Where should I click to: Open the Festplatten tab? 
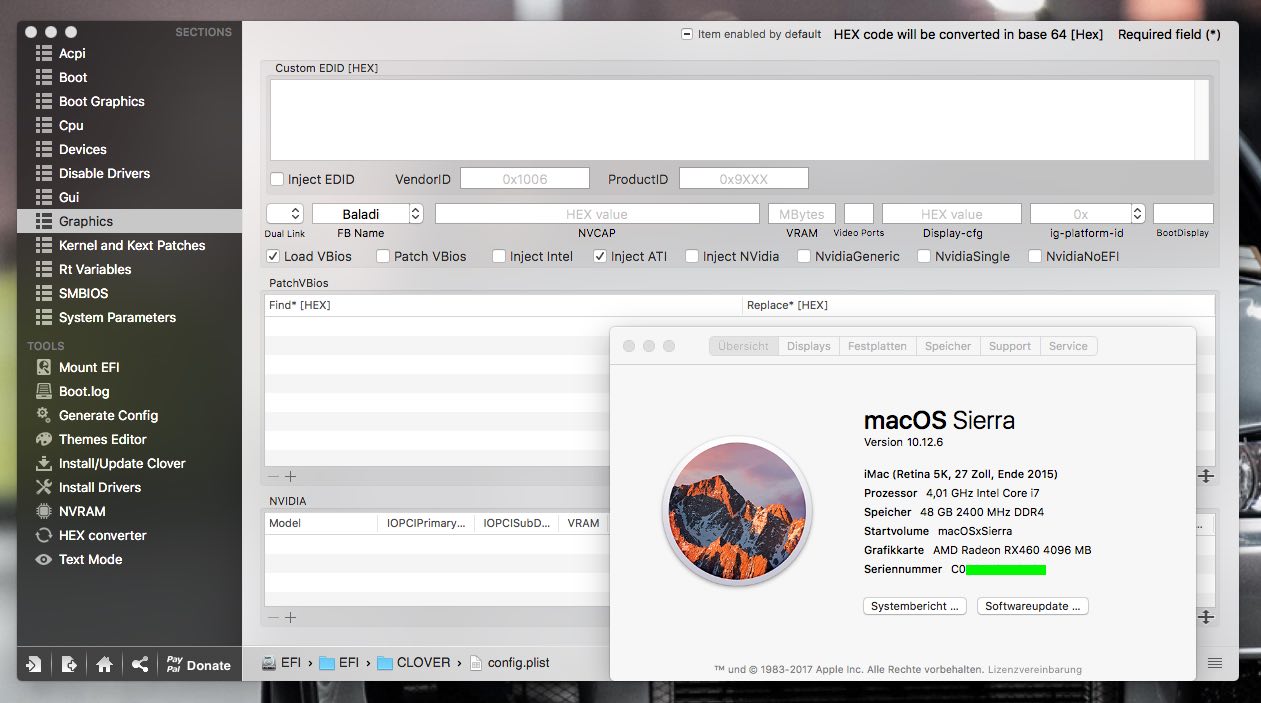click(877, 346)
